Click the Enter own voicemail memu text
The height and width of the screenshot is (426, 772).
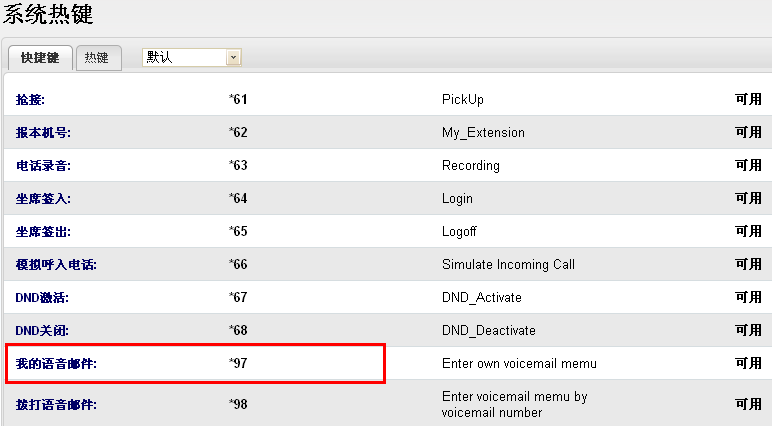point(519,364)
